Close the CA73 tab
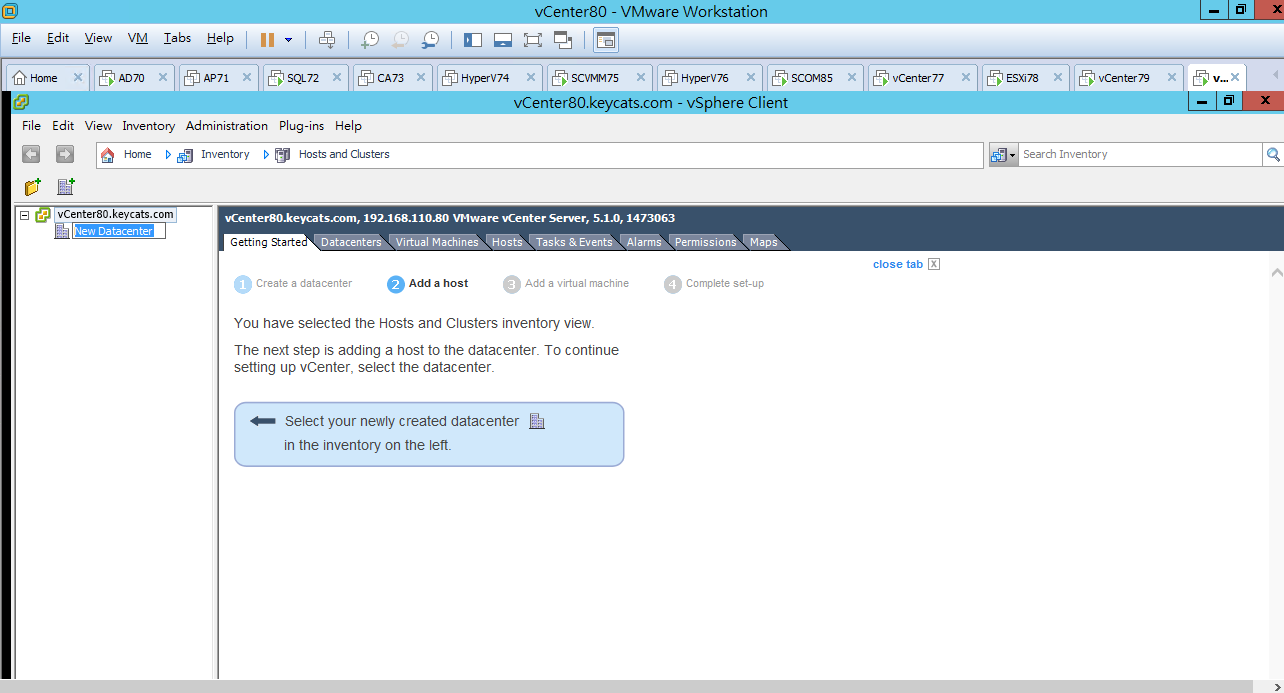The height and width of the screenshot is (693, 1284). click(422, 77)
